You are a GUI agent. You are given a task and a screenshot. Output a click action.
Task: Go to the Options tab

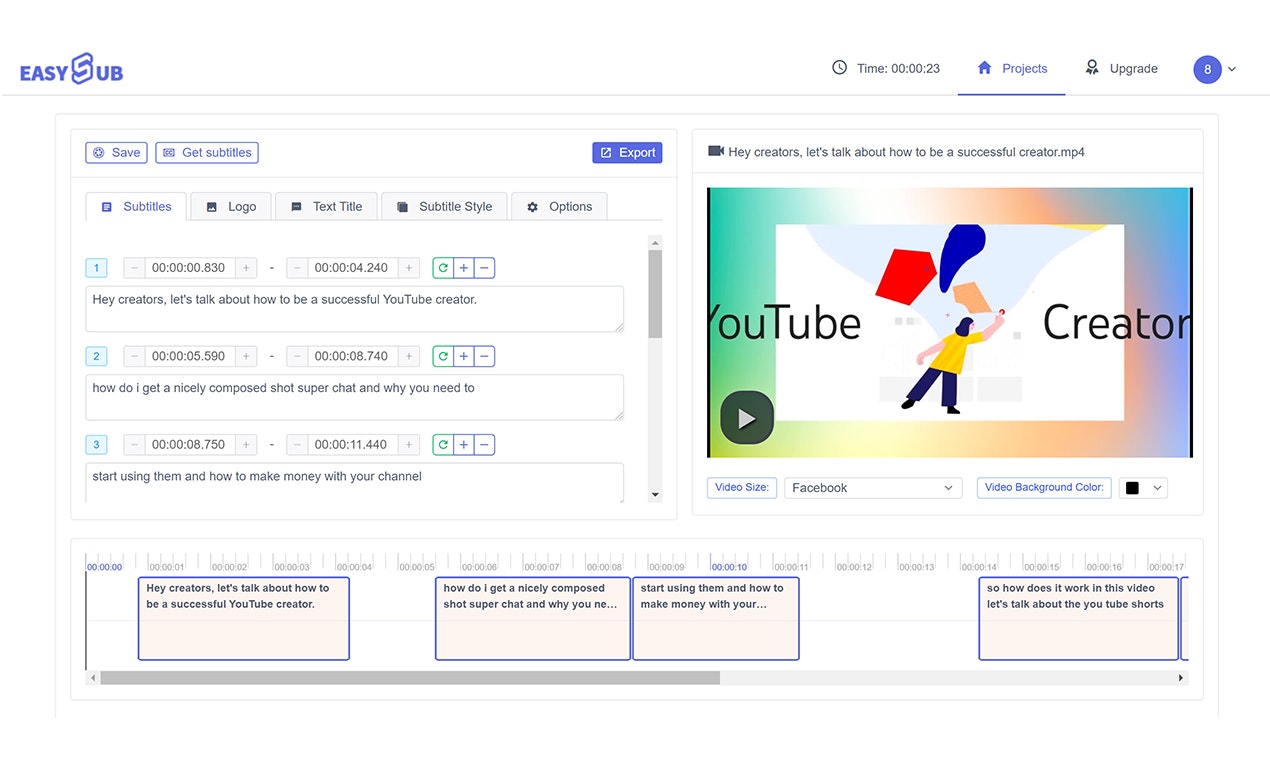pos(559,207)
